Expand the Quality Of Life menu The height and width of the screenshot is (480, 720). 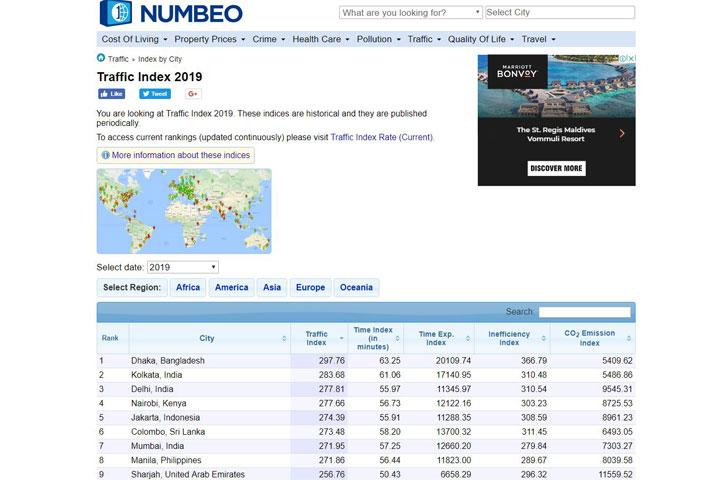pyautogui.click(x=481, y=40)
